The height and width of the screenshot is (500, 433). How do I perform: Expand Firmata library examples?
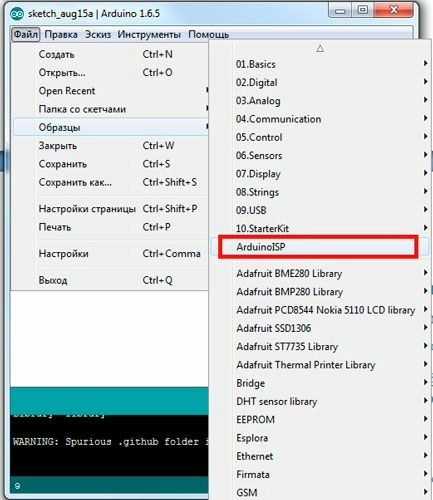click(320, 475)
